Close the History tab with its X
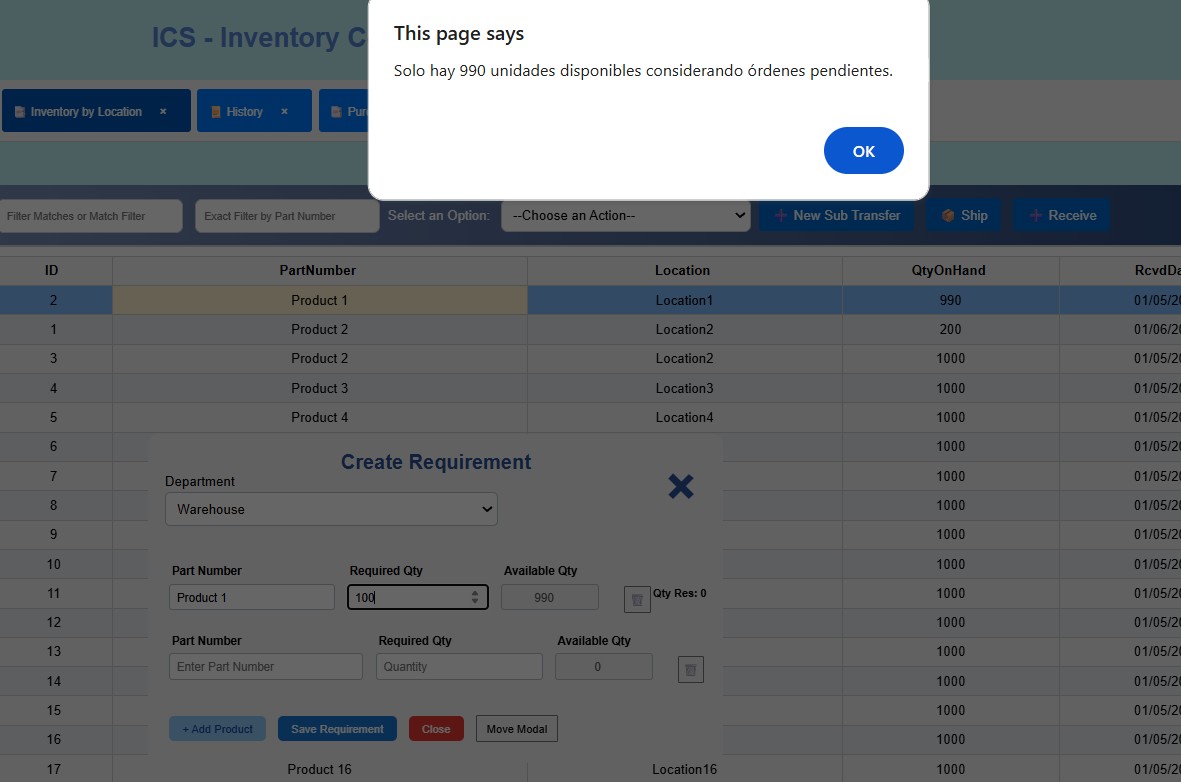Screen dimensions: 1181x782 click(x=284, y=111)
